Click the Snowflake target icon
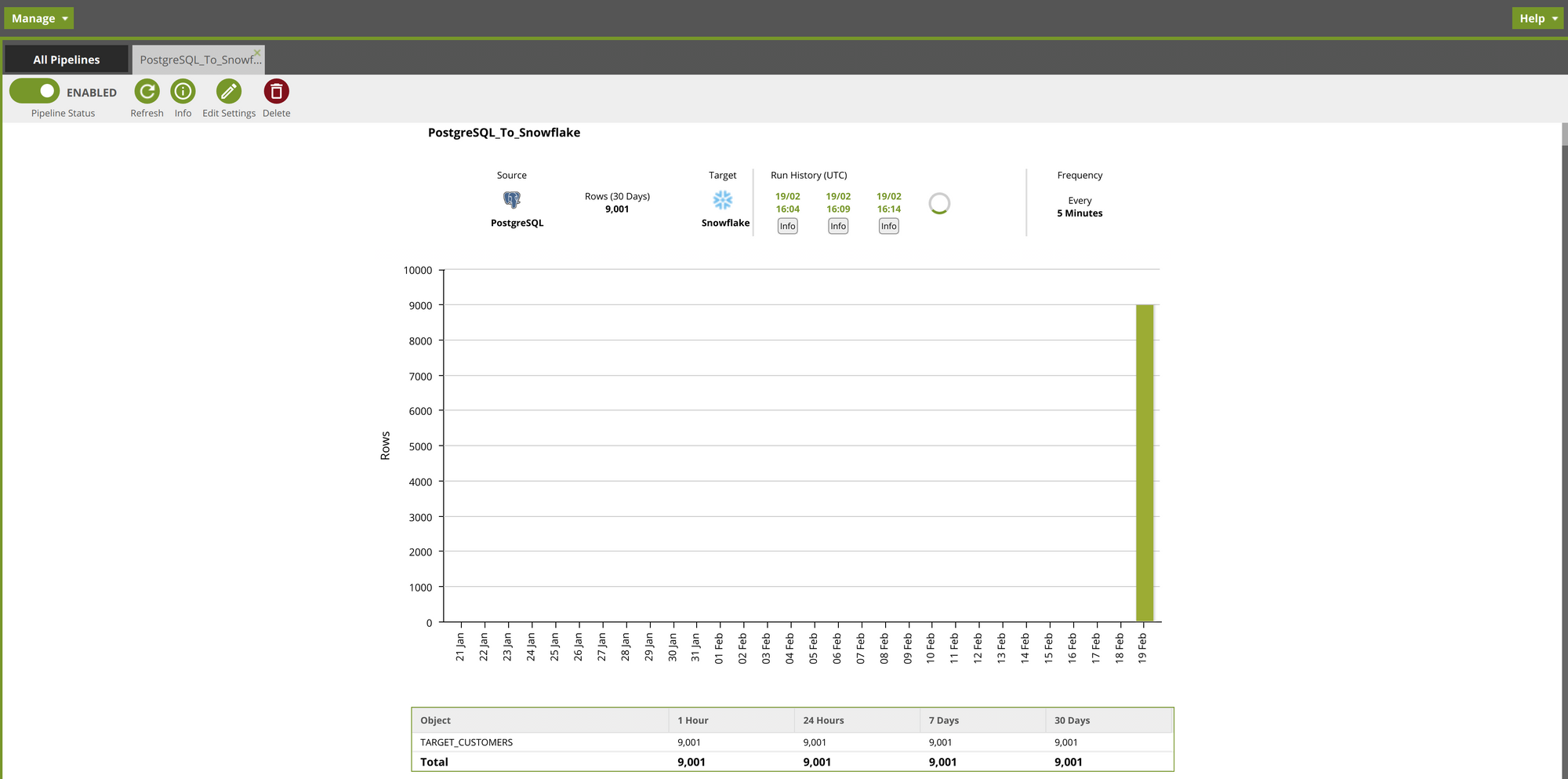Screen dimensions: 1568x779 point(722,200)
